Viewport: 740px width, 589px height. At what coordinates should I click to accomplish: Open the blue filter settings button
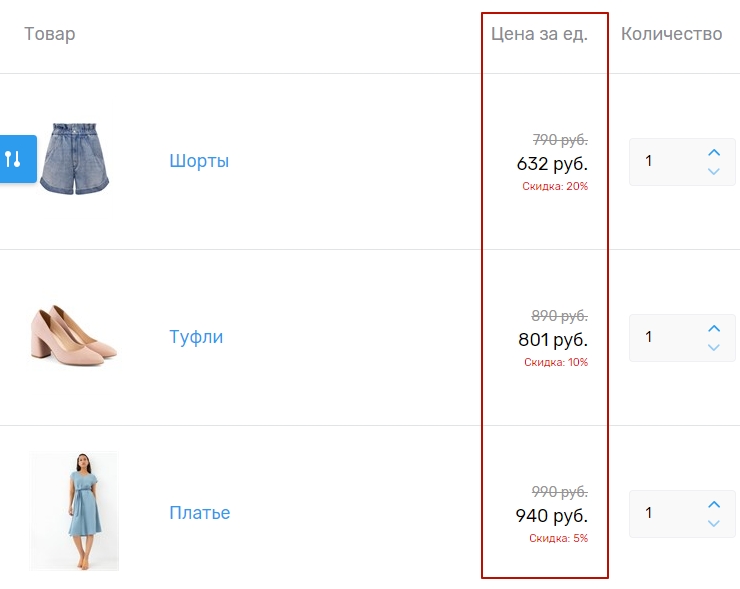(x=17, y=159)
